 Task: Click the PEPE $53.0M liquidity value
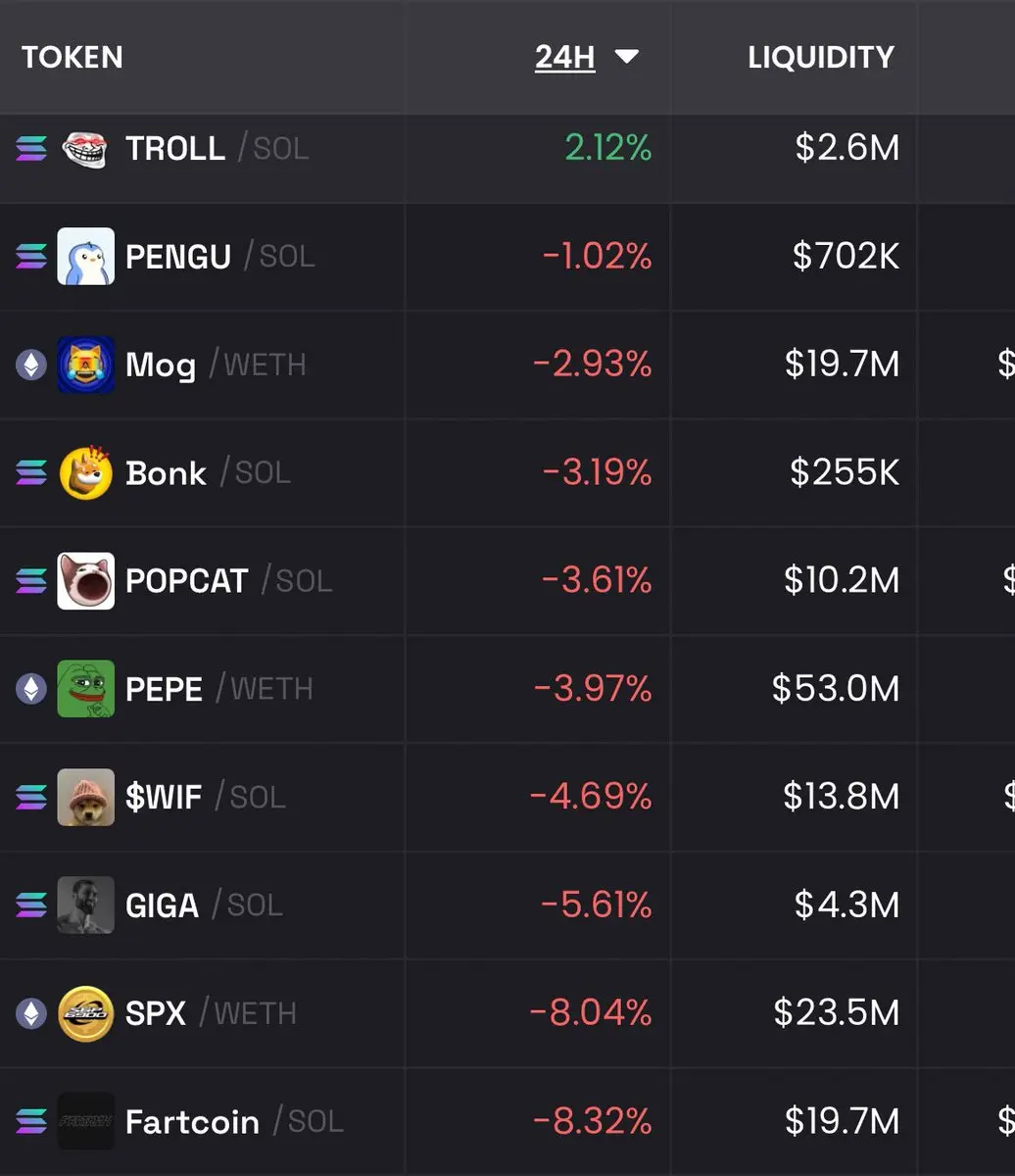tap(835, 689)
